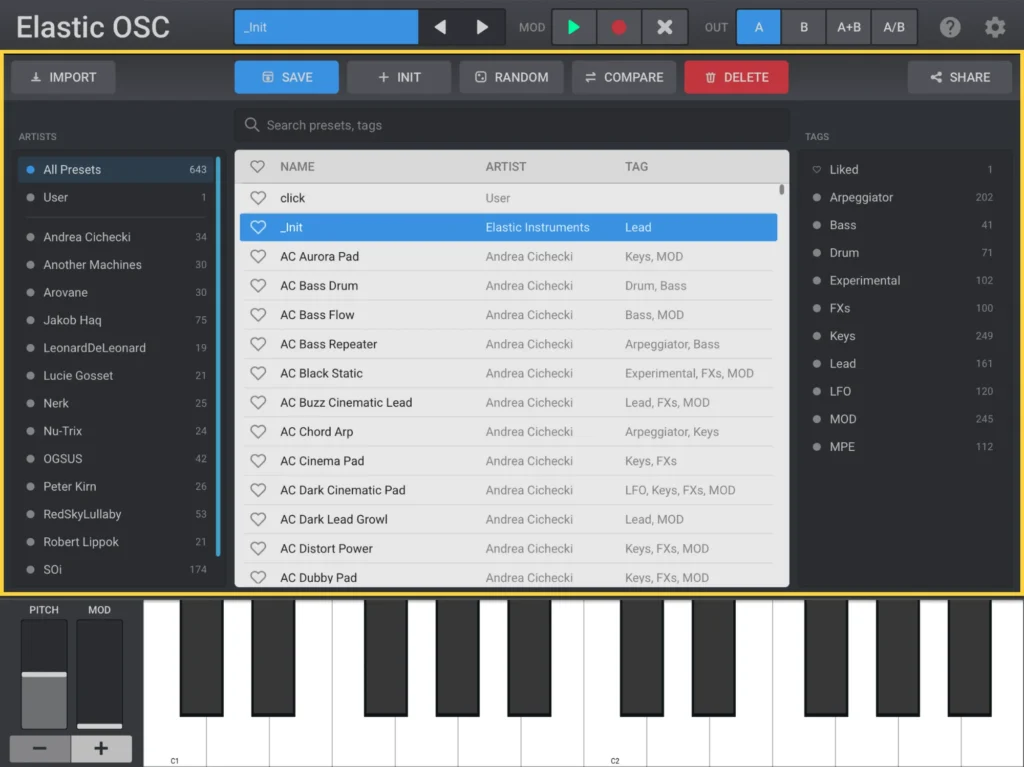Image resolution: width=1024 pixels, height=767 pixels.
Task: Like AC Distort Power heart icon
Action: pyautogui.click(x=258, y=548)
